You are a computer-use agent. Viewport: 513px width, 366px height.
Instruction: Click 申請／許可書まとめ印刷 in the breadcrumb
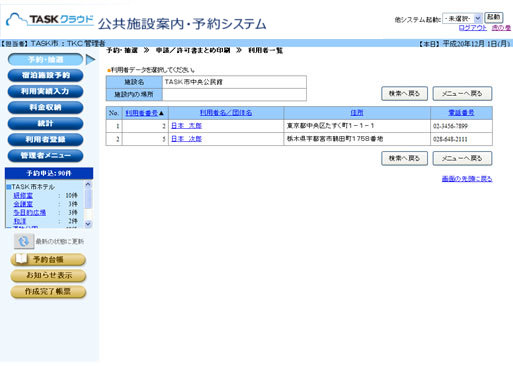point(193,51)
